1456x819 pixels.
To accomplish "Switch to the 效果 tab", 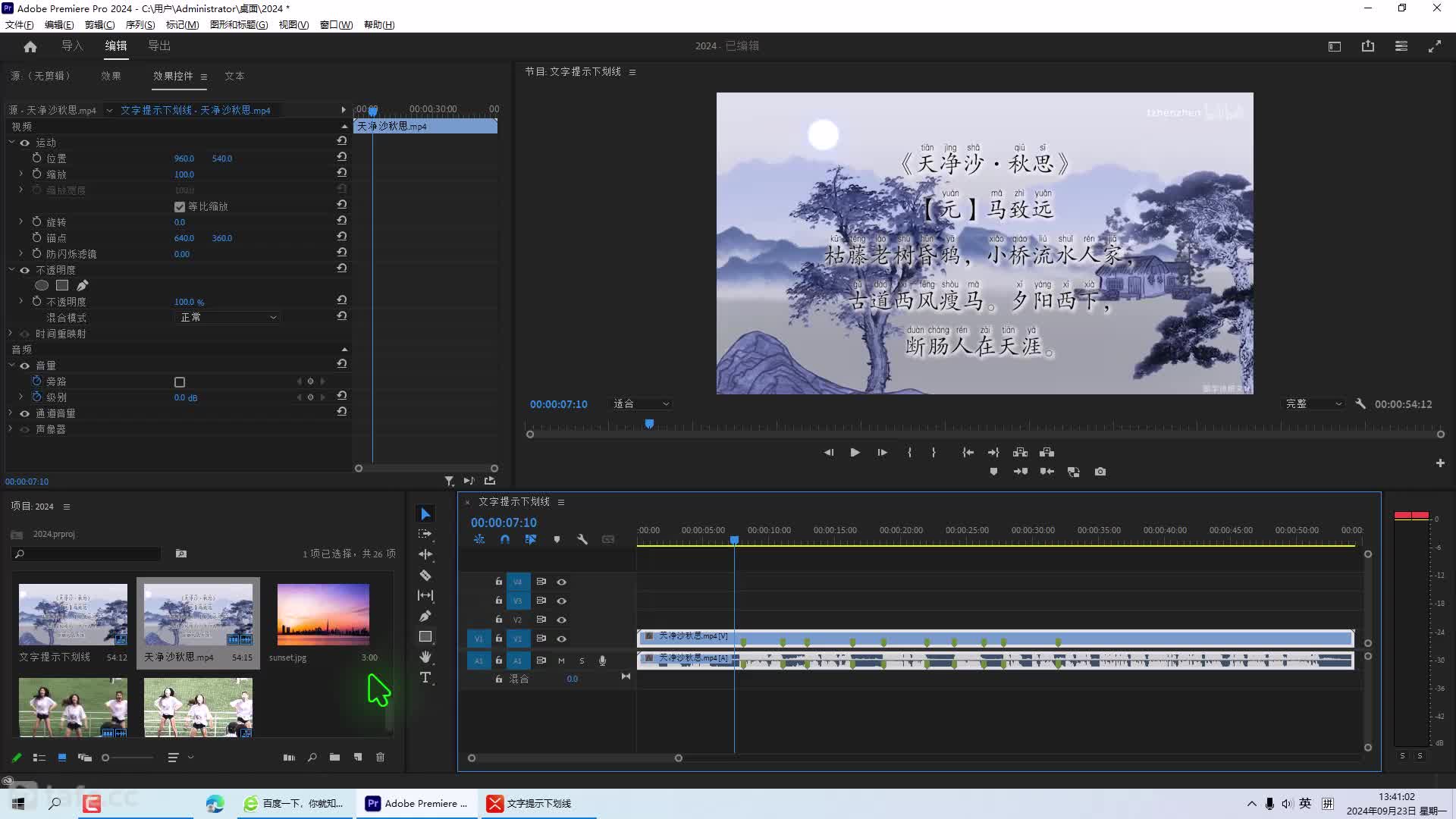I will (111, 76).
